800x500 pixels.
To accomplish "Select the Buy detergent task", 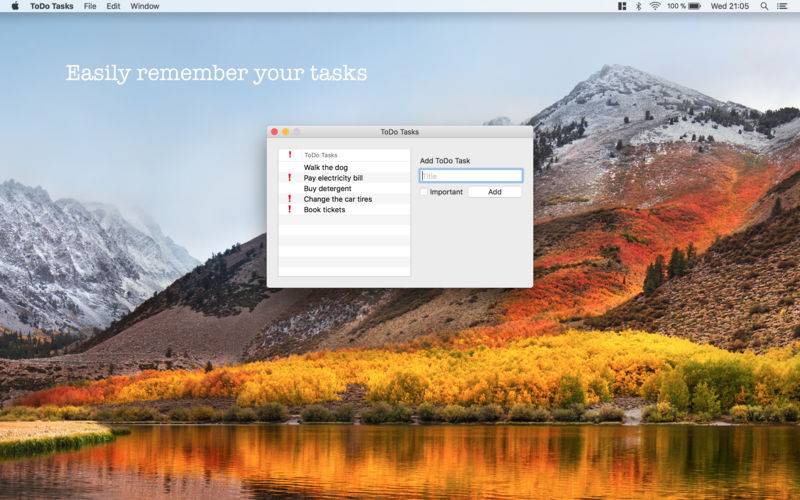I will (x=327, y=189).
